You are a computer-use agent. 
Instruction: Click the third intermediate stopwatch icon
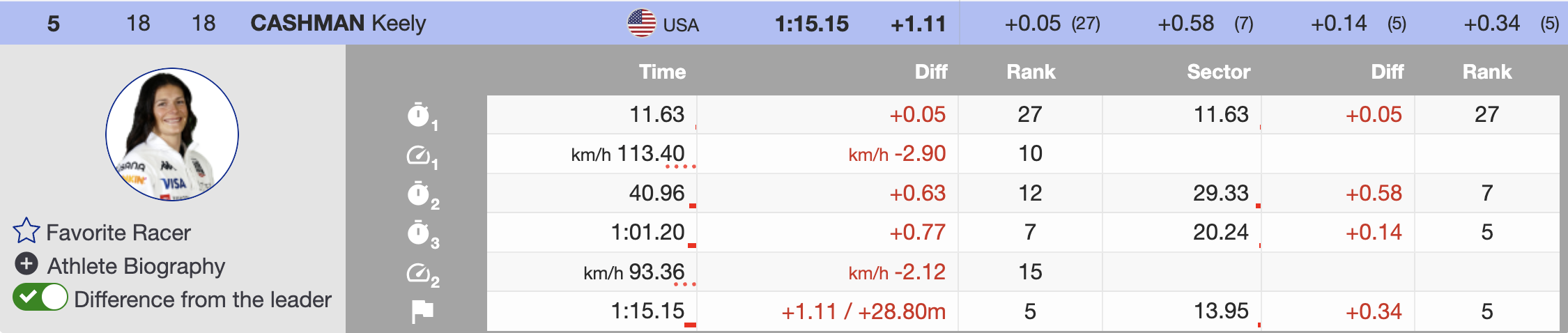click(419, 233)
